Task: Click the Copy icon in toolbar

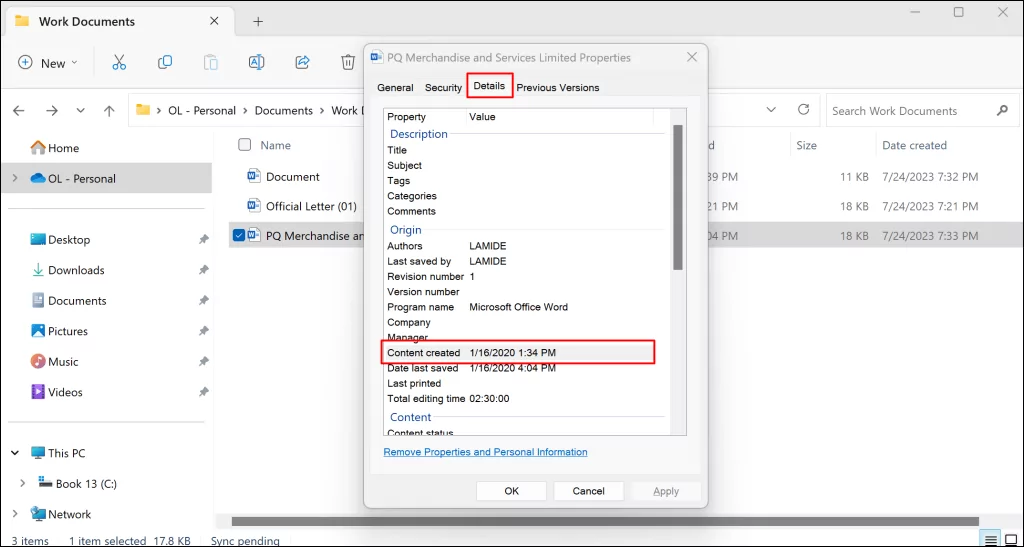Action: pos(165,62)
